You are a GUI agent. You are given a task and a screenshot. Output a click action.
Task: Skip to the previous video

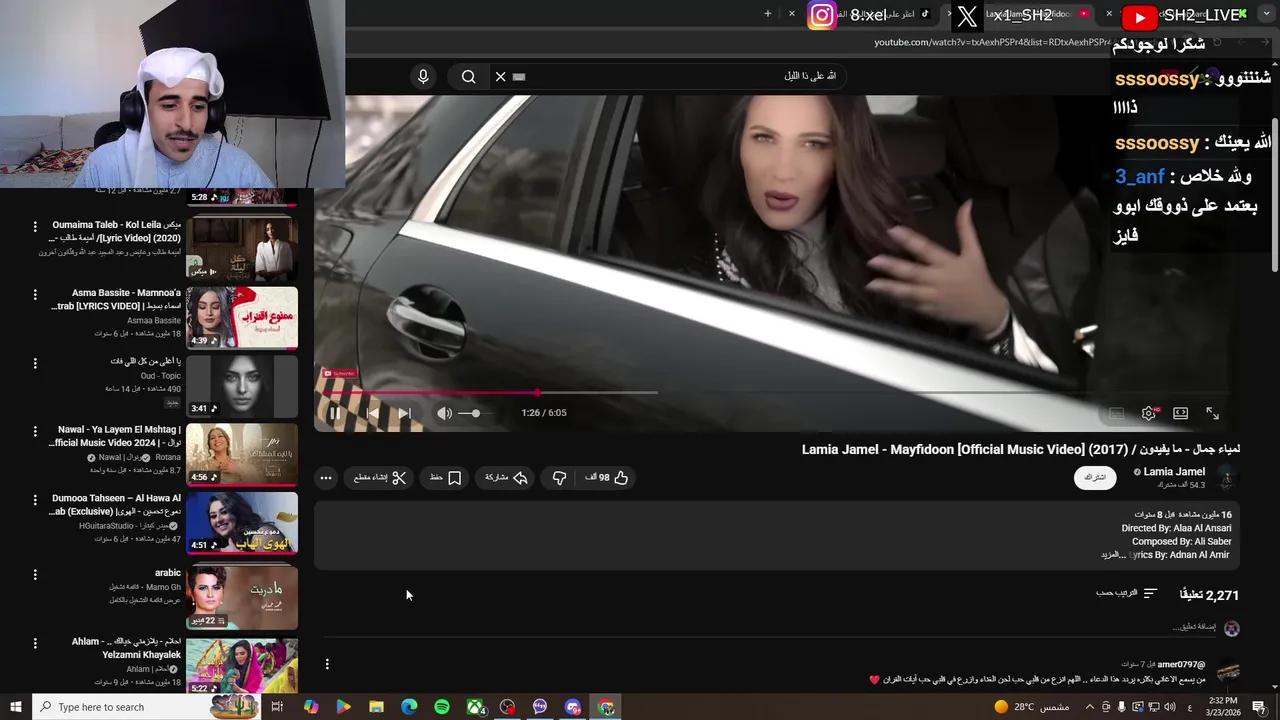click(x=372, y=413)
